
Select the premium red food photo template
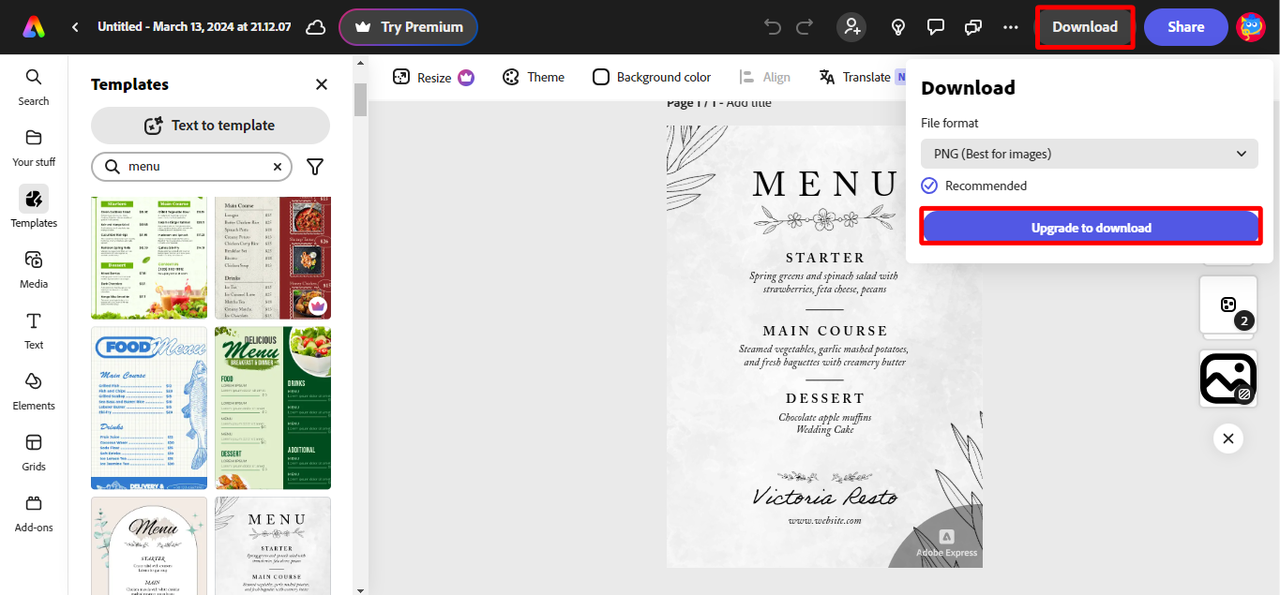coord(273,258)
